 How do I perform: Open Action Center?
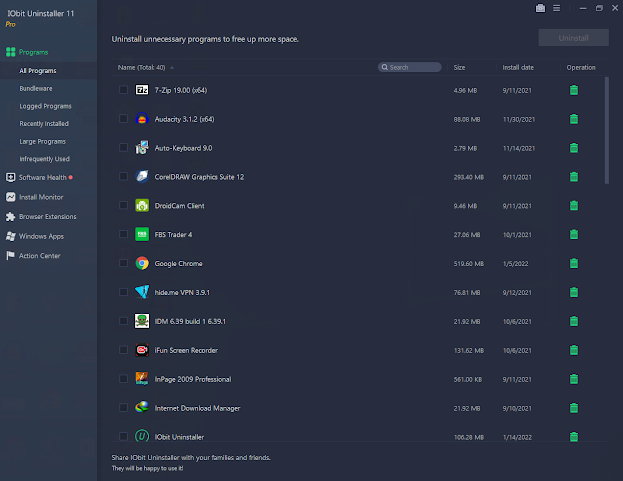pyautogui.click(x=33, y=256)
